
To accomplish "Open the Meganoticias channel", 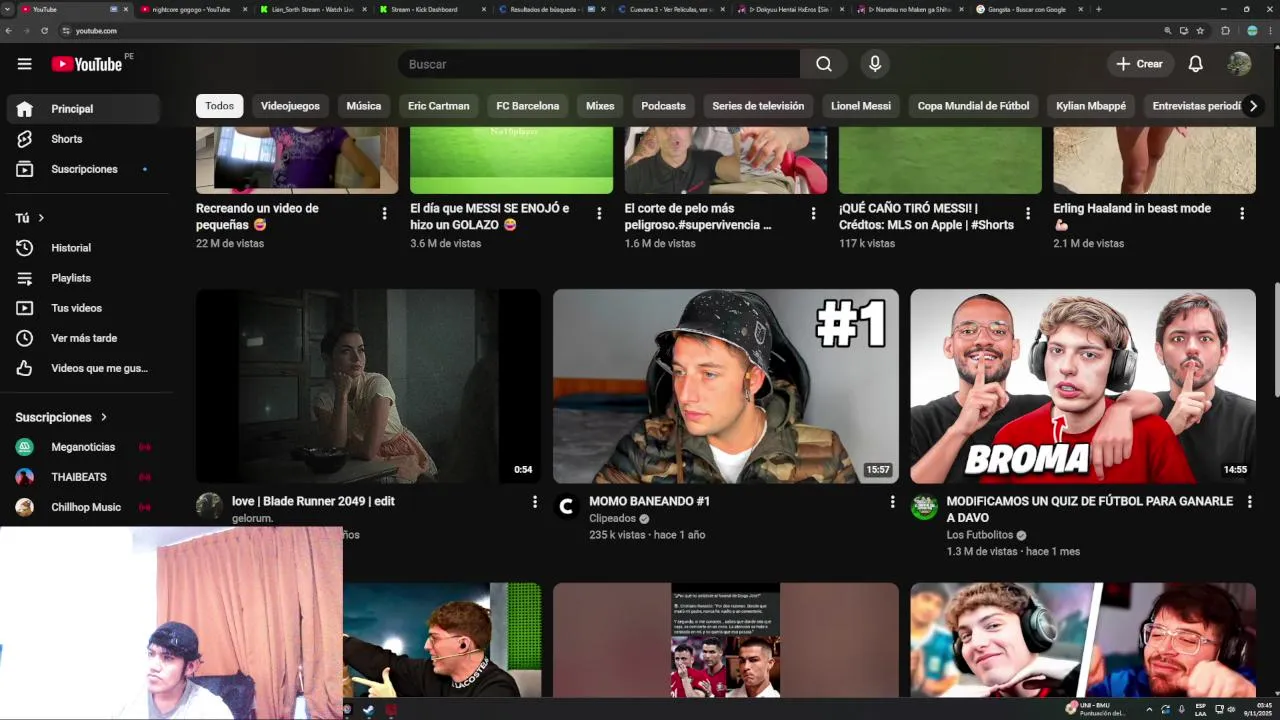I will point(82,447).
